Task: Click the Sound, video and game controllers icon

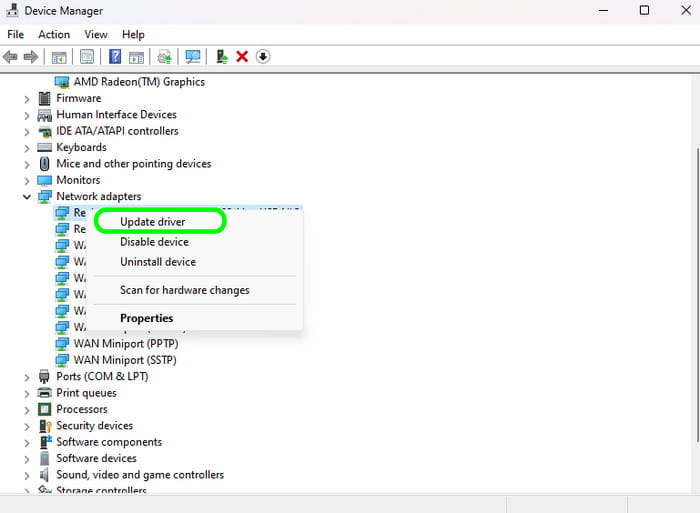Action: coord(44,475)
